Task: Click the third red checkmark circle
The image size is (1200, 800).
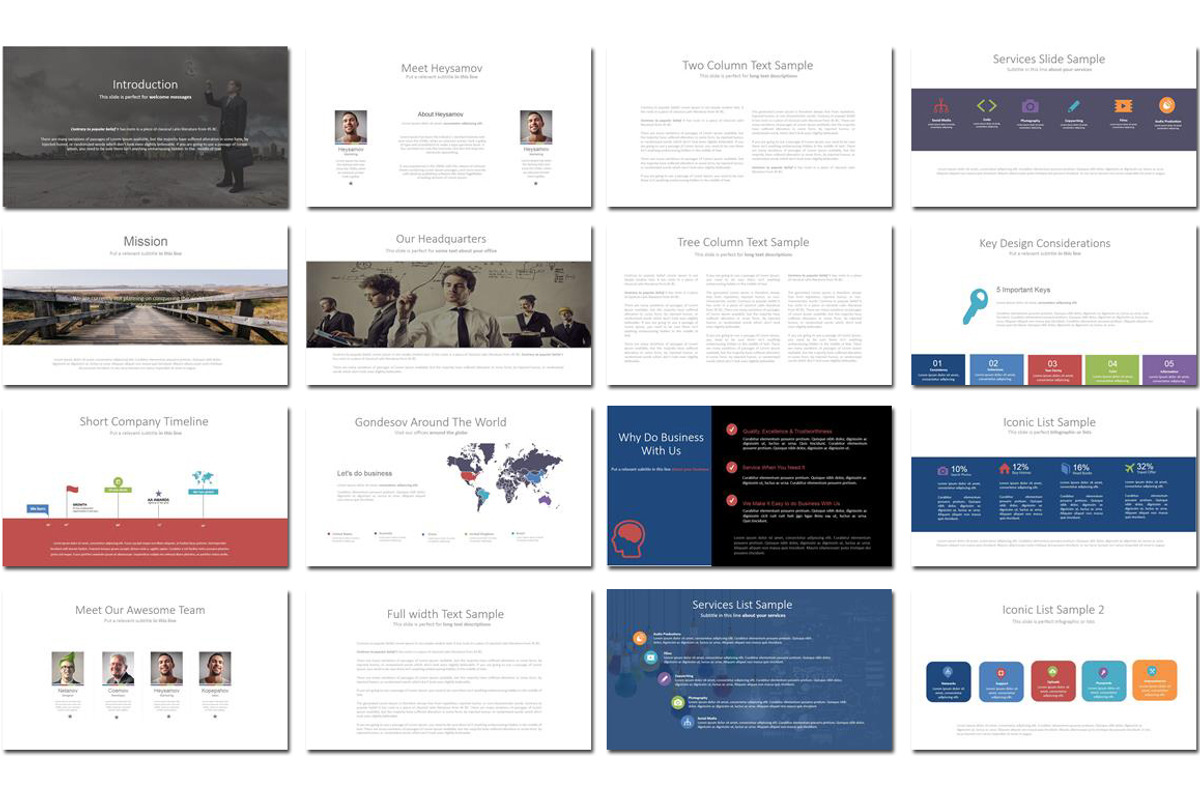Action: (732, 503)
